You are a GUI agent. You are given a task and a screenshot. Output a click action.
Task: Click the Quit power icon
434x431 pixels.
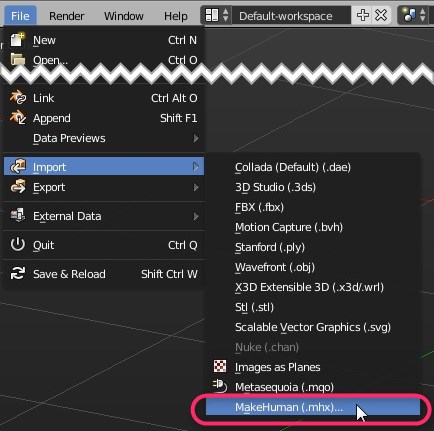[x=18, y=244]
